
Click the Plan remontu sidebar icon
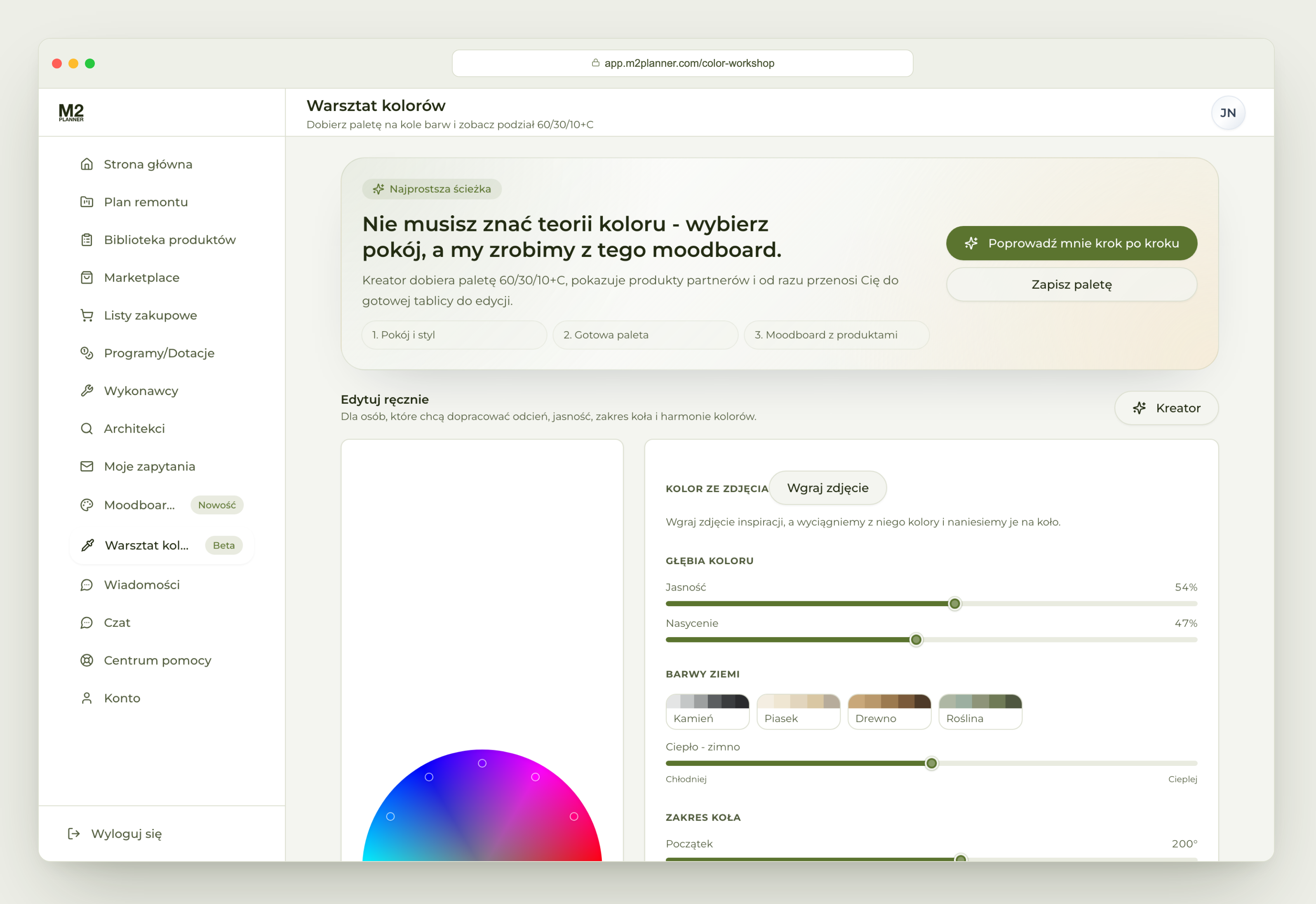point(87,202)
